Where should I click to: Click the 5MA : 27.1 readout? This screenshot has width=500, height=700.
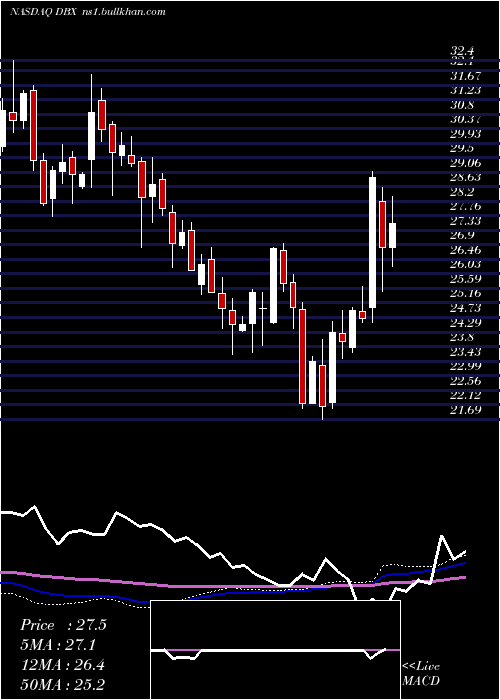[x=58, y=645]
